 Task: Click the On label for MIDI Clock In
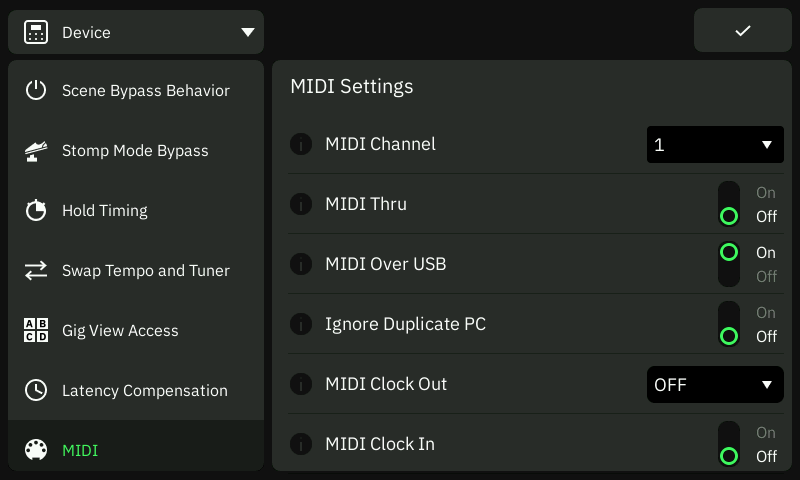[766, 433]
